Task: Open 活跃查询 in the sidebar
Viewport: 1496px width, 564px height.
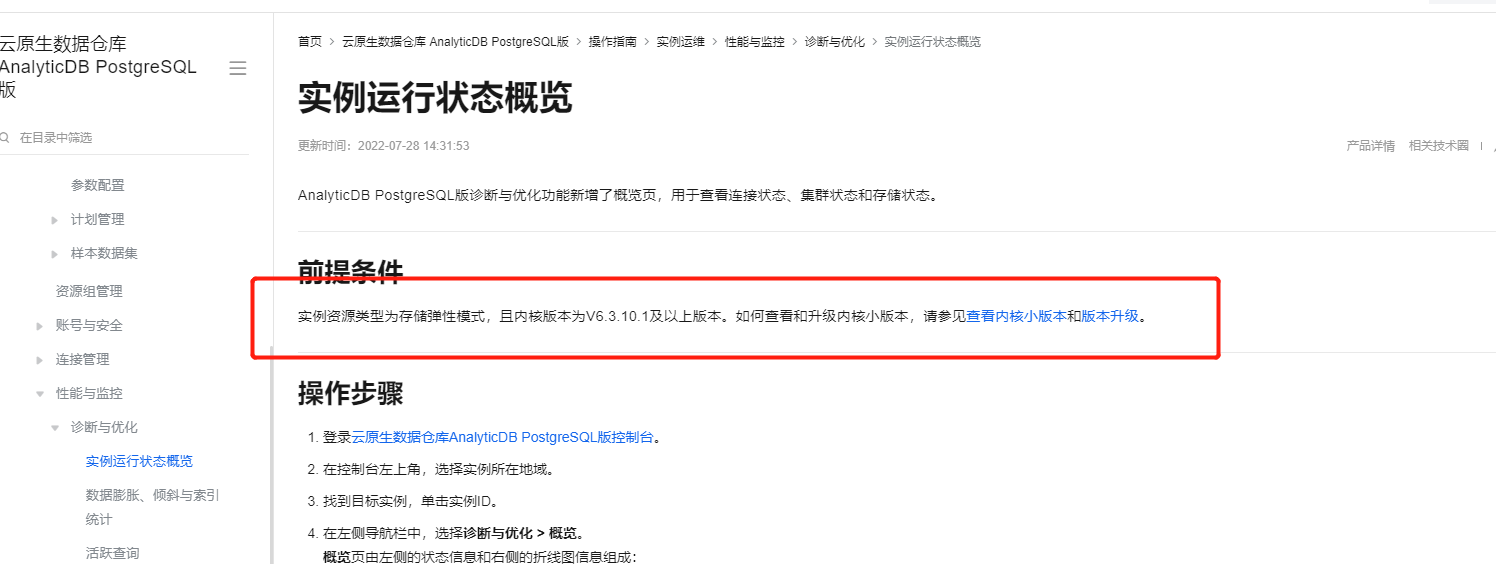Action: point(113,553)
